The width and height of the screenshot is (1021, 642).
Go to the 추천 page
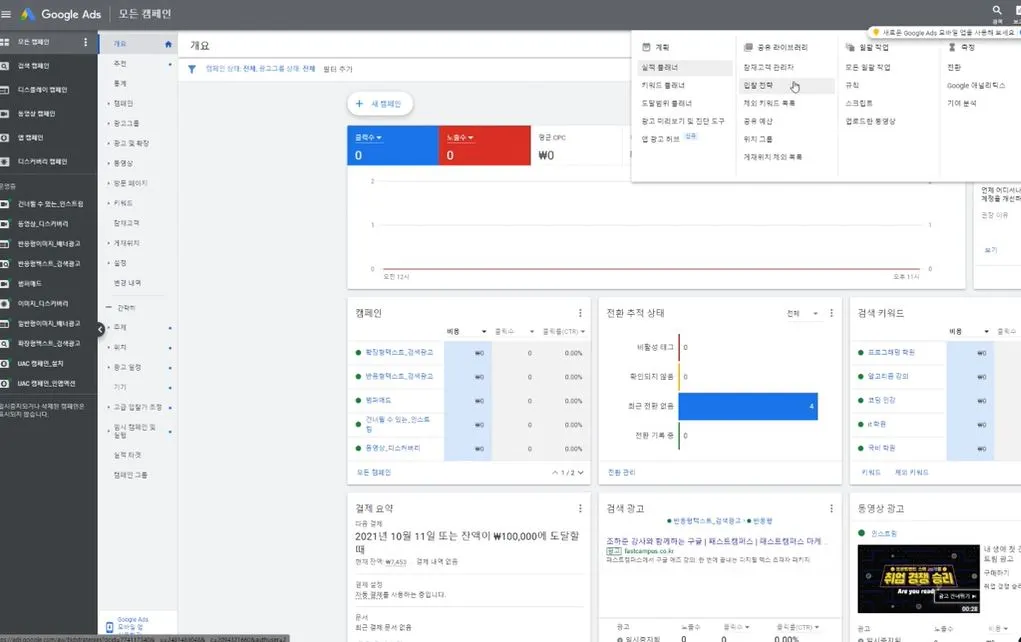120,64
